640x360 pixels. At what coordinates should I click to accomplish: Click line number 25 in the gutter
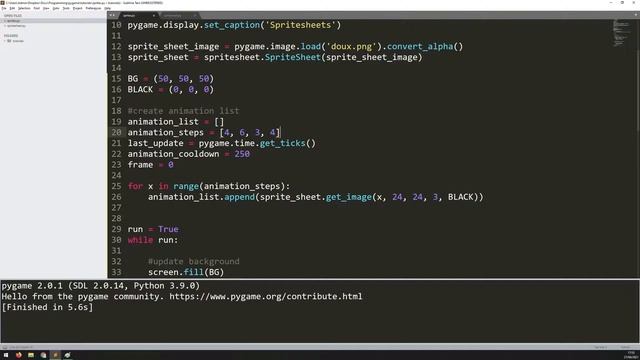116,186
